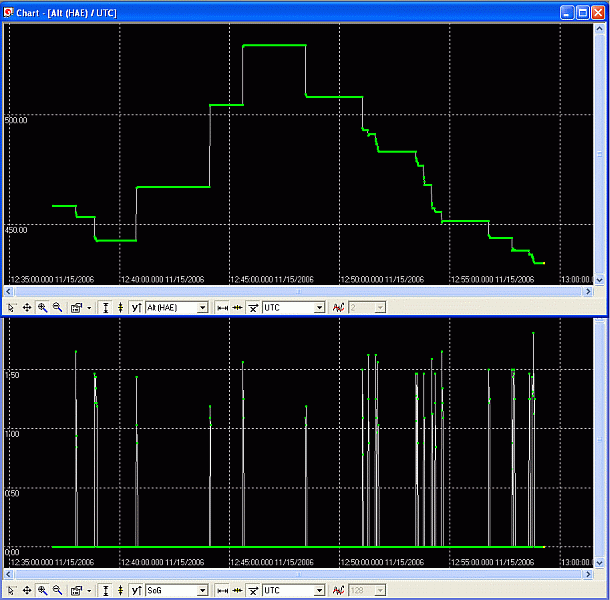Compress horizontal time scale in the Alt (HAE) toolbar
The height and width of the screenshot is (600, 610).
tap(237, 308)
